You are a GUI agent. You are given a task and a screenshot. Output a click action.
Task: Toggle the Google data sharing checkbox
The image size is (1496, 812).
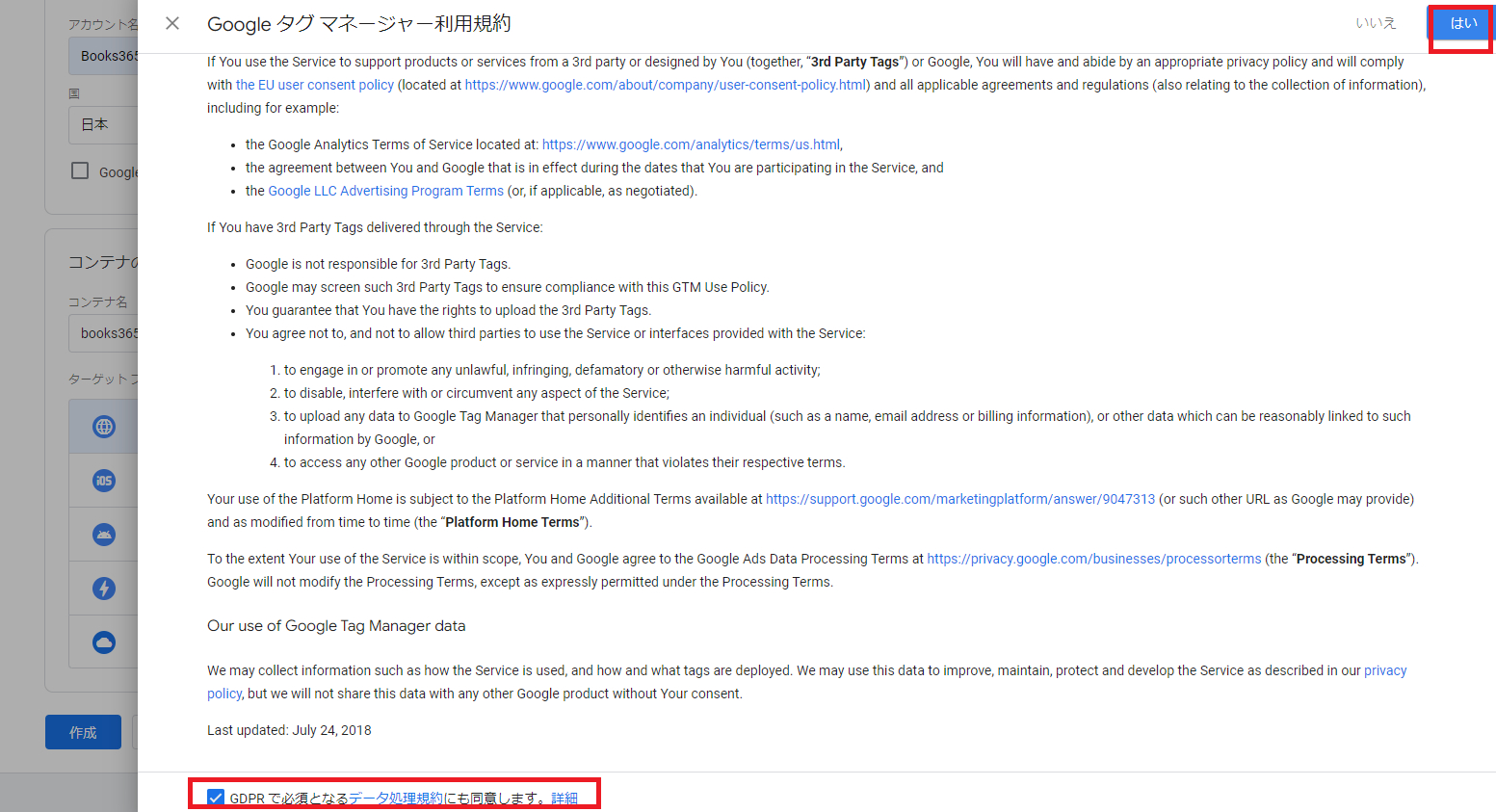[81, 170]
